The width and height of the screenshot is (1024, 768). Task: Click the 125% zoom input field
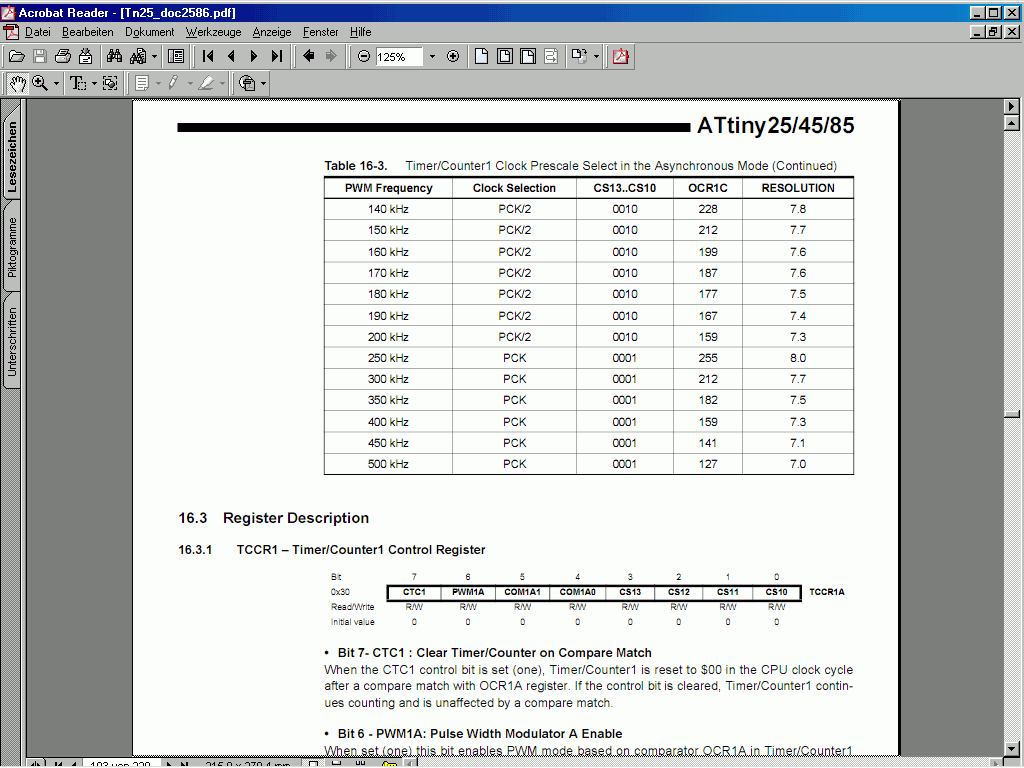(399, 57)
